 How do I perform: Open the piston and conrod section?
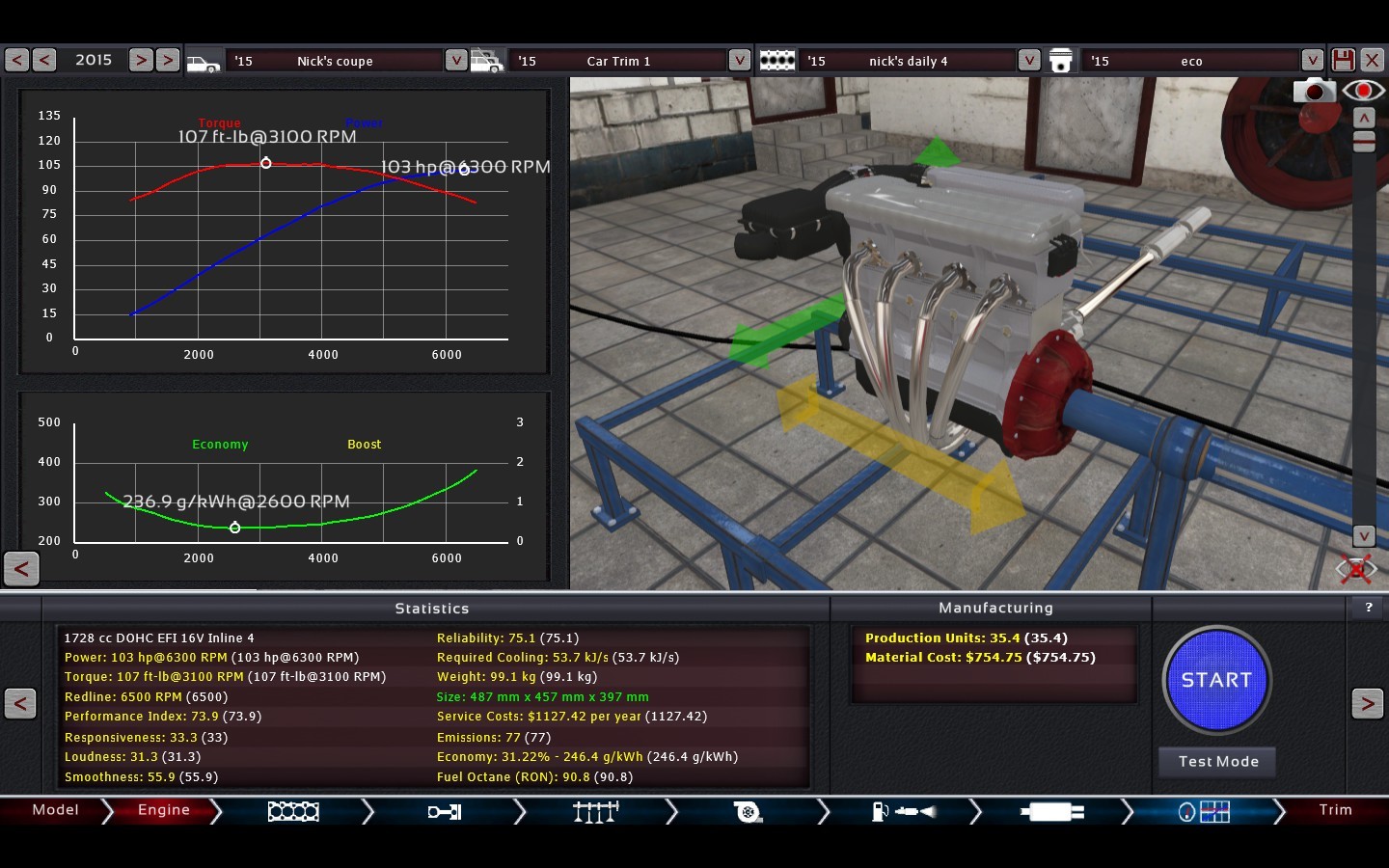point(445,812)
